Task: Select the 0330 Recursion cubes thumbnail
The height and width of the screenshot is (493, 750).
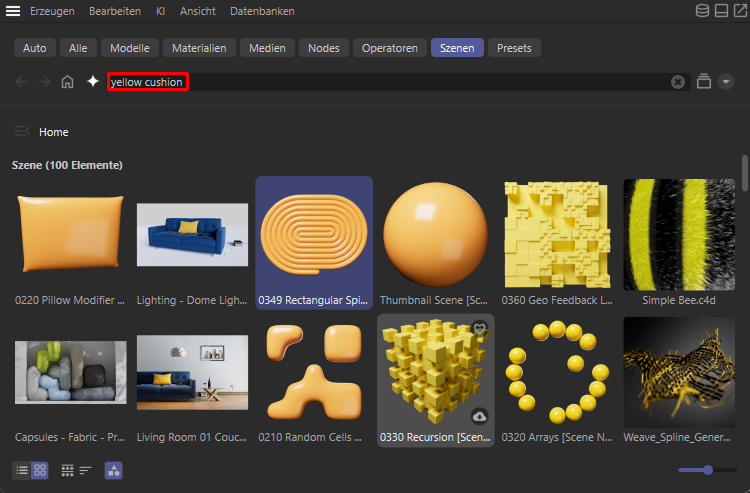Action: (x=435, y=372)
